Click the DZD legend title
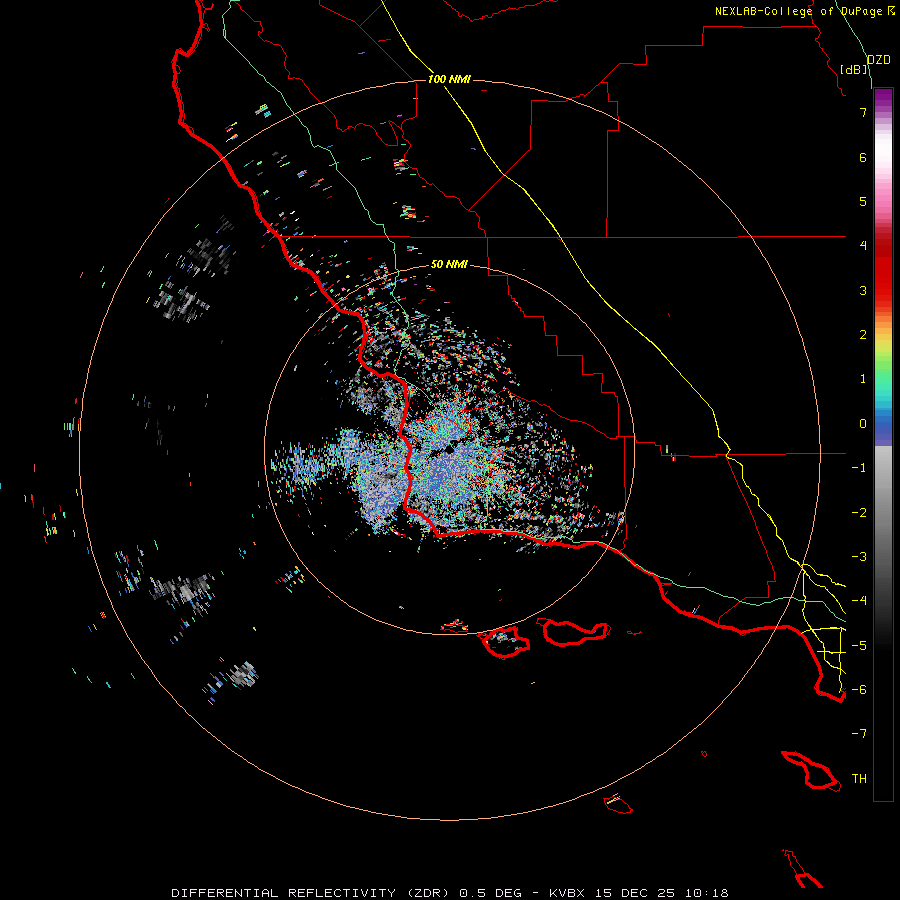Viewport: 900px width, 900px height. tap(879, 60)
